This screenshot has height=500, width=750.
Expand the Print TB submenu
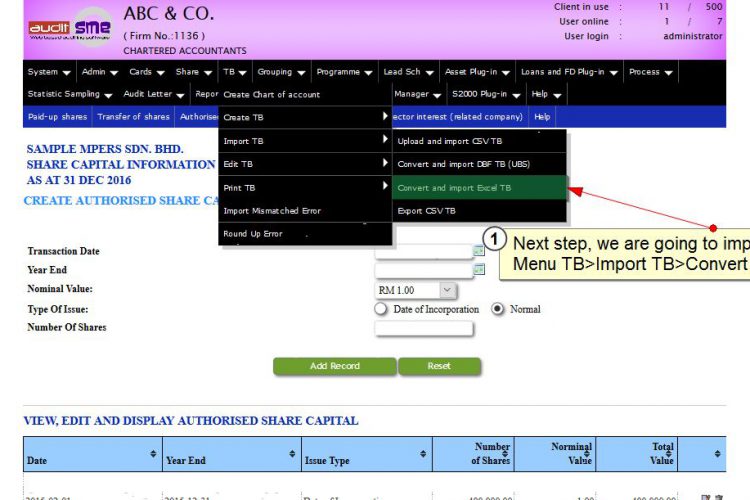(305, 188)
